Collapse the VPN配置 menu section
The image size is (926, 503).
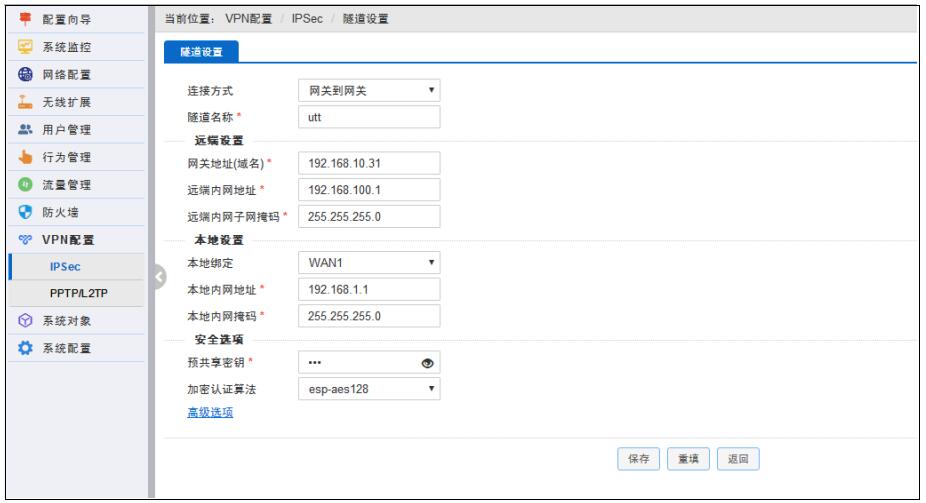coord(76,240)
